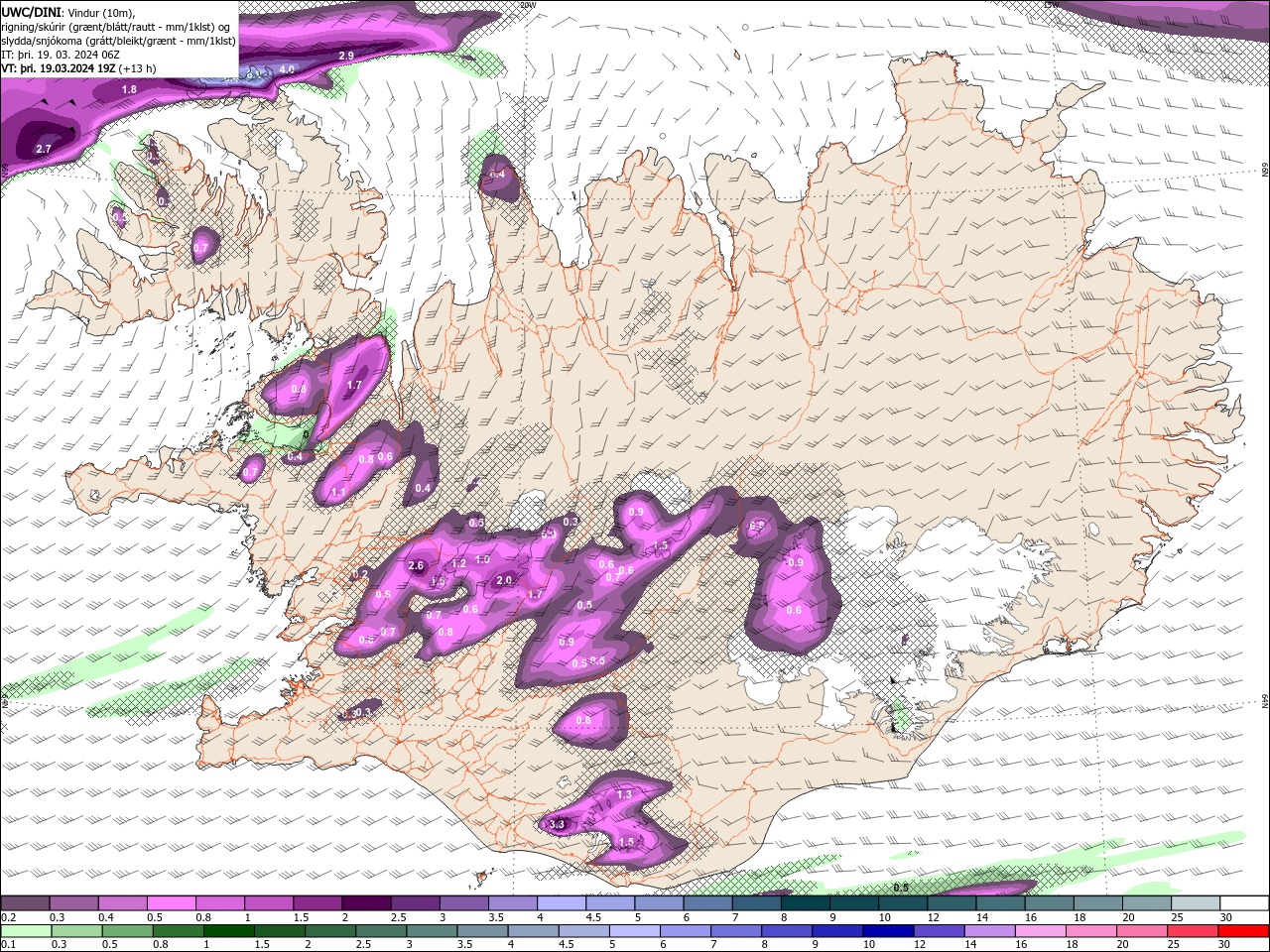The image size is (1270, 952).
Task: Select rain scale swatch starting at 2.5
Action: (x=381, y=931)
